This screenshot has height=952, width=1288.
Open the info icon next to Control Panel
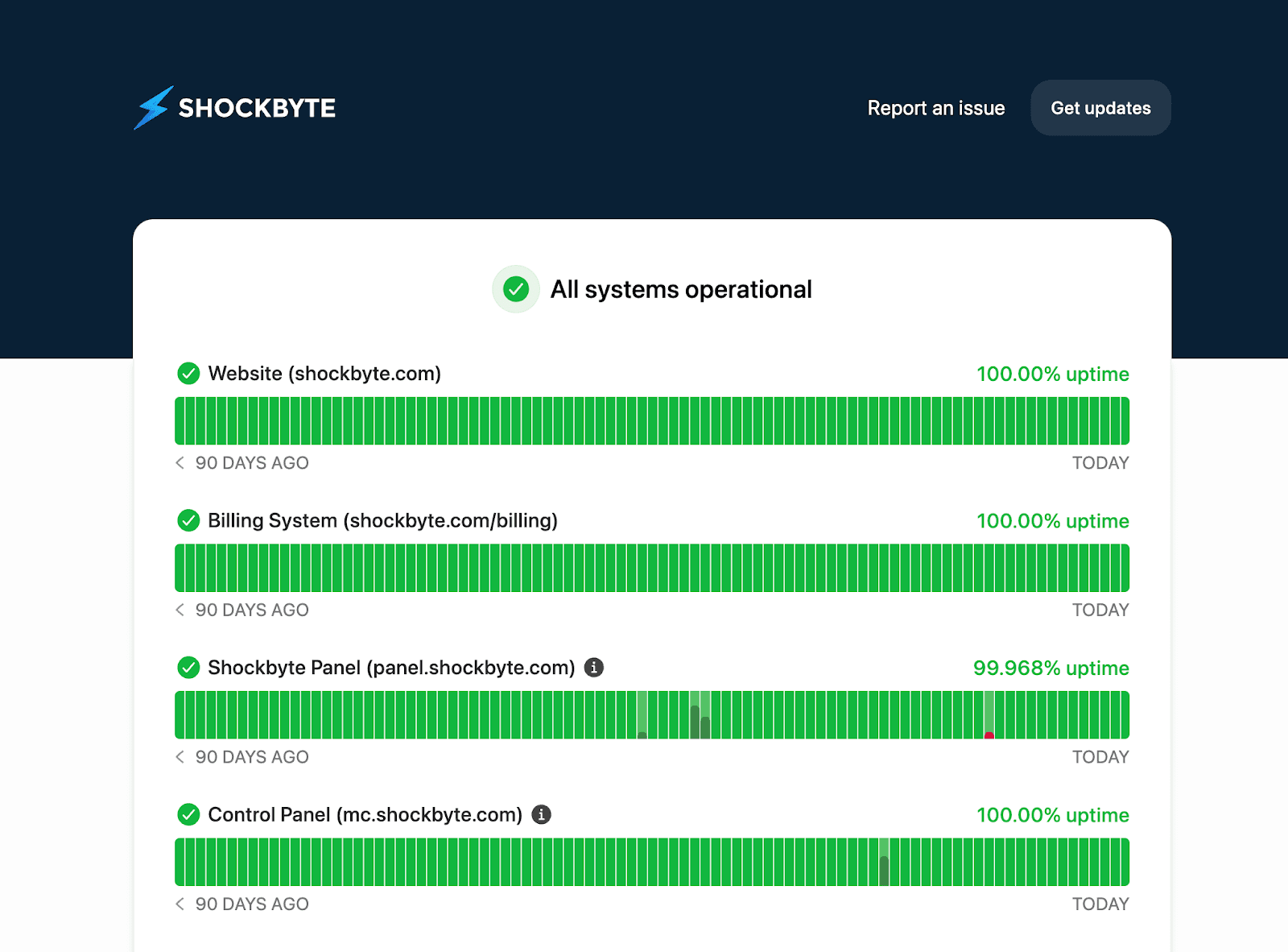tap(543, 814)
